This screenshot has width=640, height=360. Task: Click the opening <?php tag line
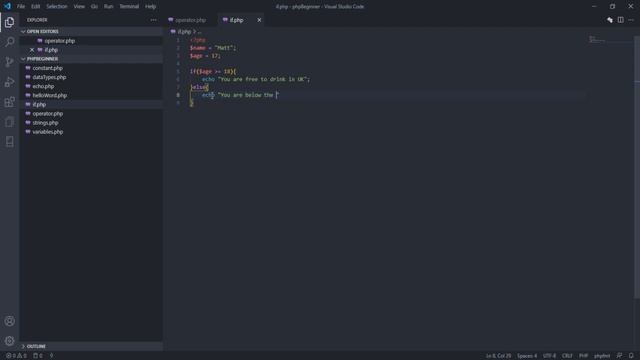pos(198,40)
